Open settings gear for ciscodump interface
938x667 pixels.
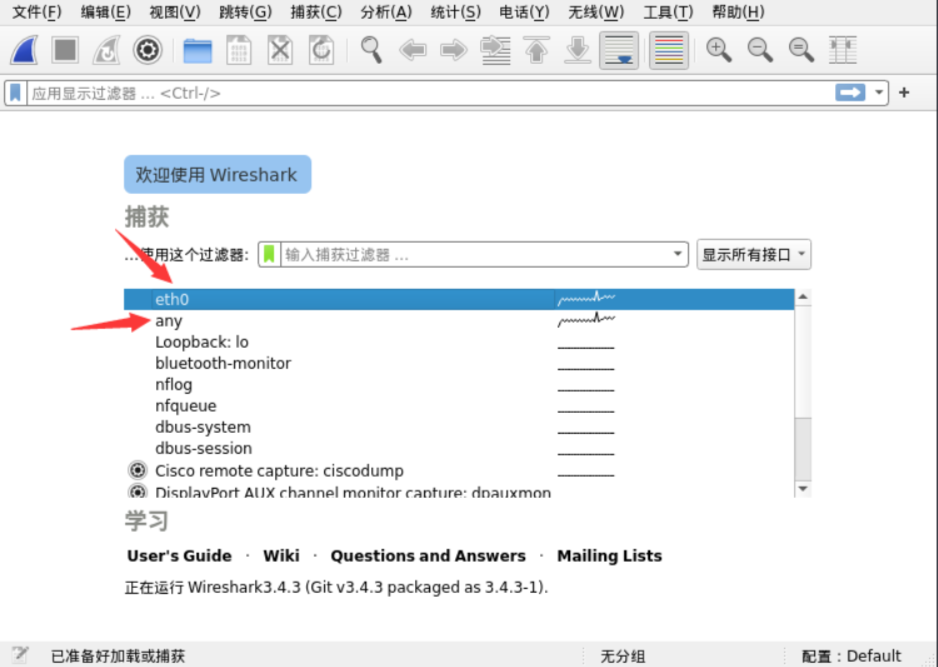138,470
